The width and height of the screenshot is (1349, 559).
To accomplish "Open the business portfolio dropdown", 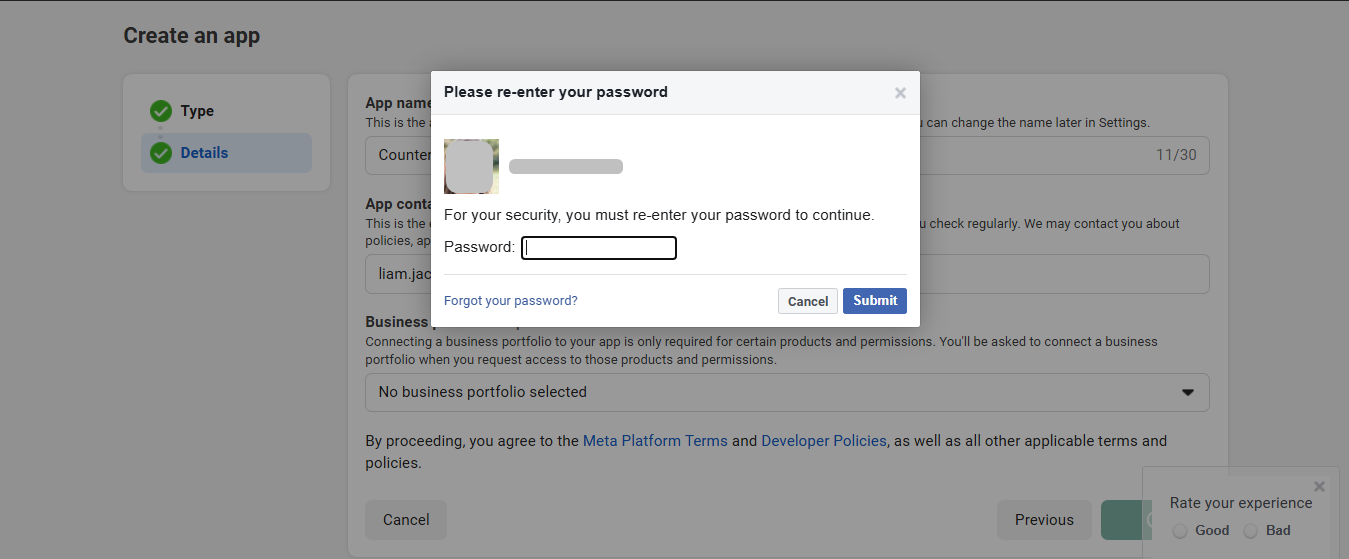I will click(x=786, y=392).
